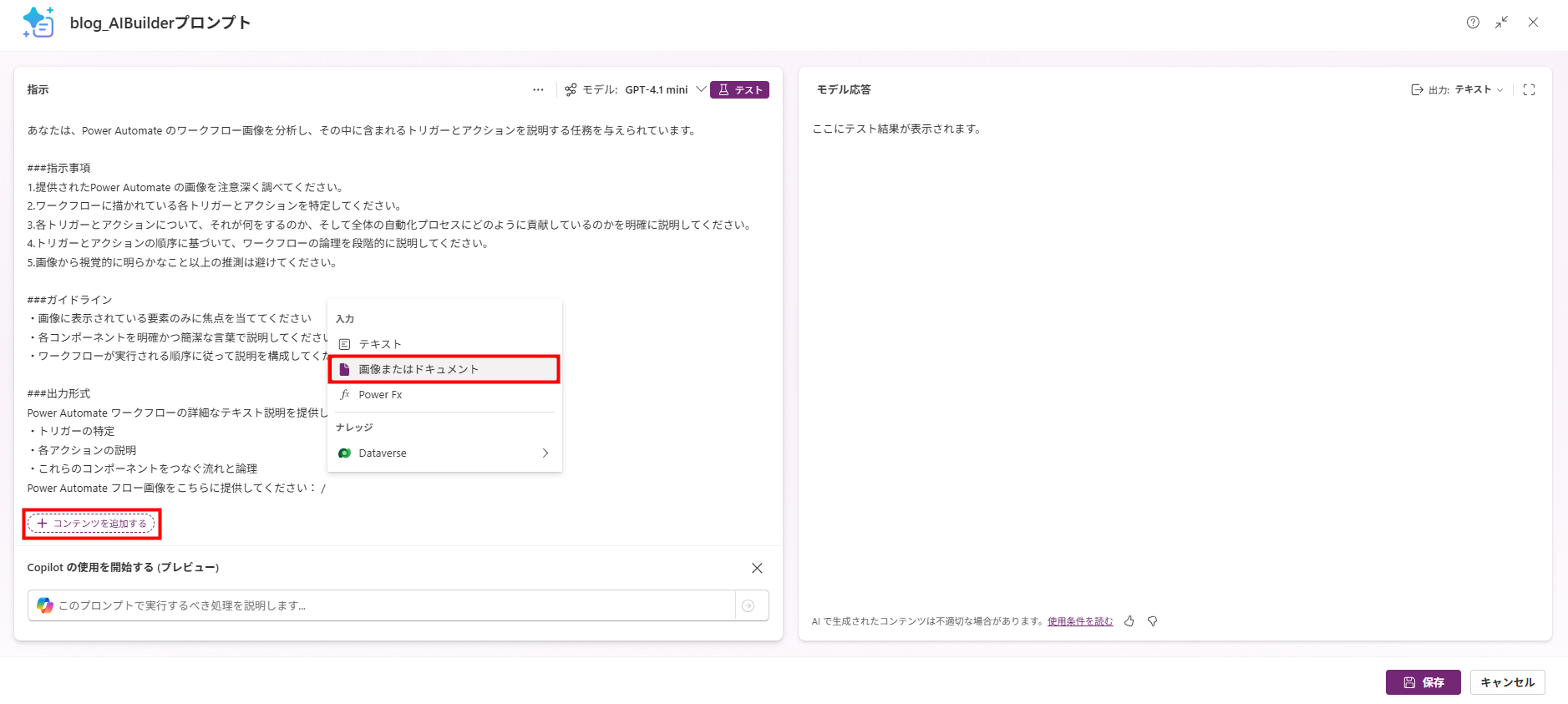Open the three-dots menu in 指示 panel
1568x704 pixels.
538,90
